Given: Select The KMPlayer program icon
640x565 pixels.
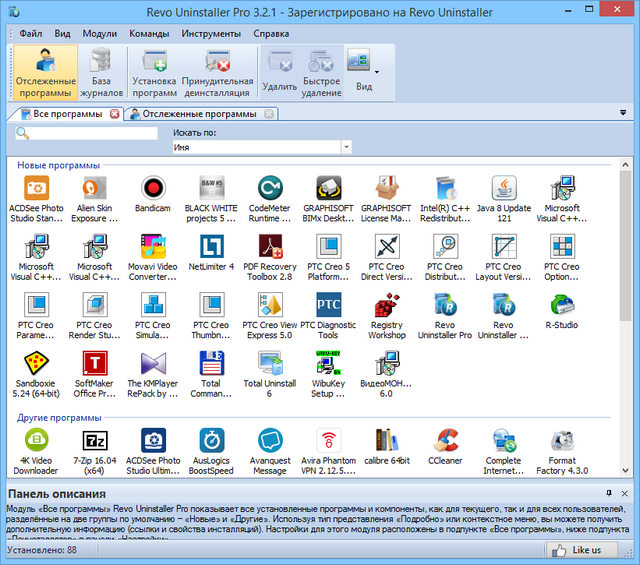Looking at the screenshot, I should tap(152, 363).
